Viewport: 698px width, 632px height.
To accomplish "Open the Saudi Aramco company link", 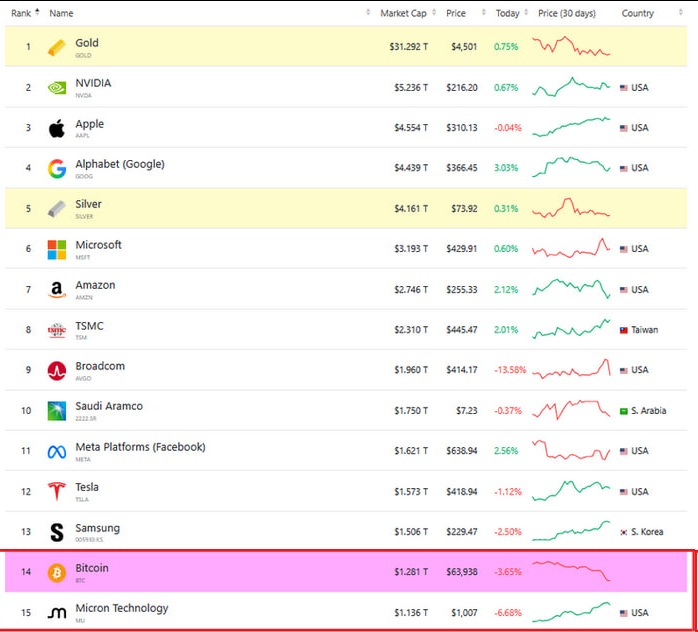I will [109, 406].
